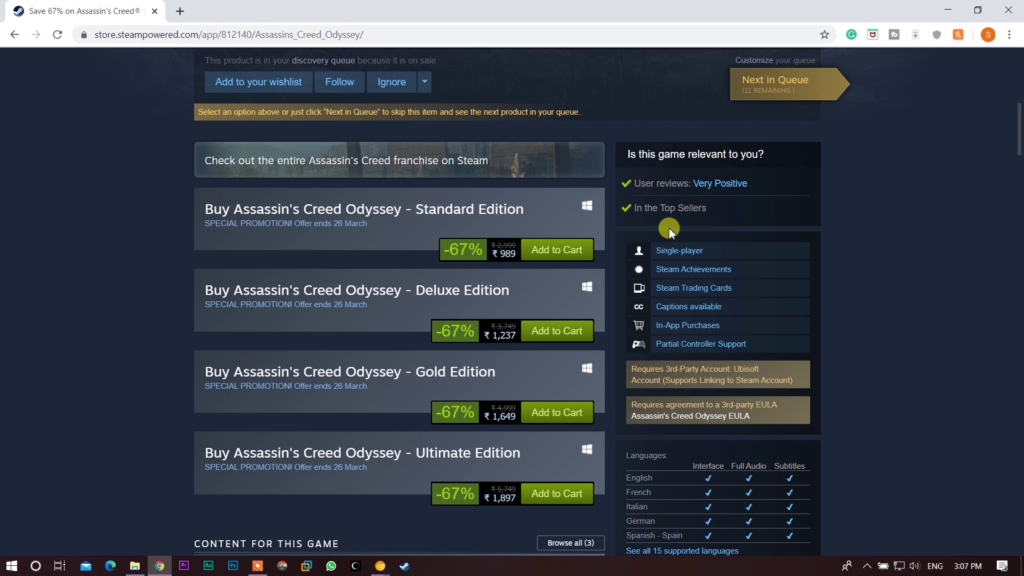
Task: Open Adobe Premiere Pro from the taskbar
Action: pyautogui.click(x=184, y=566)
